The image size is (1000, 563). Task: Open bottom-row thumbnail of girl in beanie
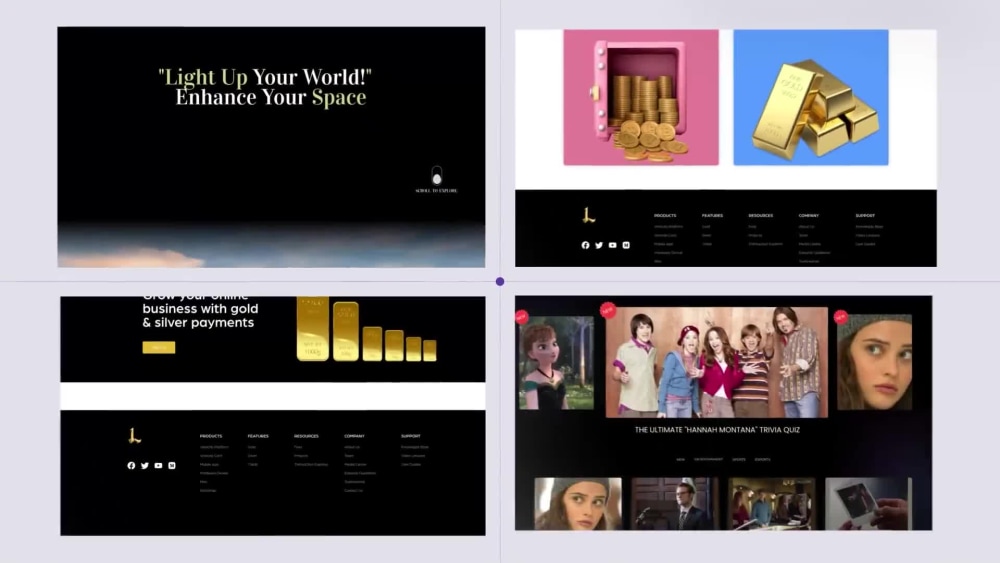(578, 504)
